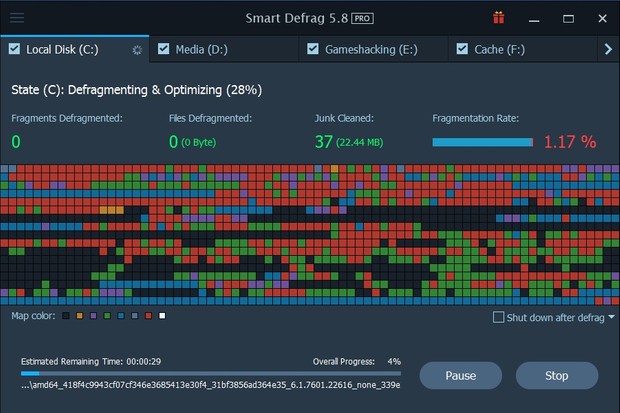Screen dimensions: 620x413
Task: Click the Fragments Defragmented value 0
Action: click(16, 142)
